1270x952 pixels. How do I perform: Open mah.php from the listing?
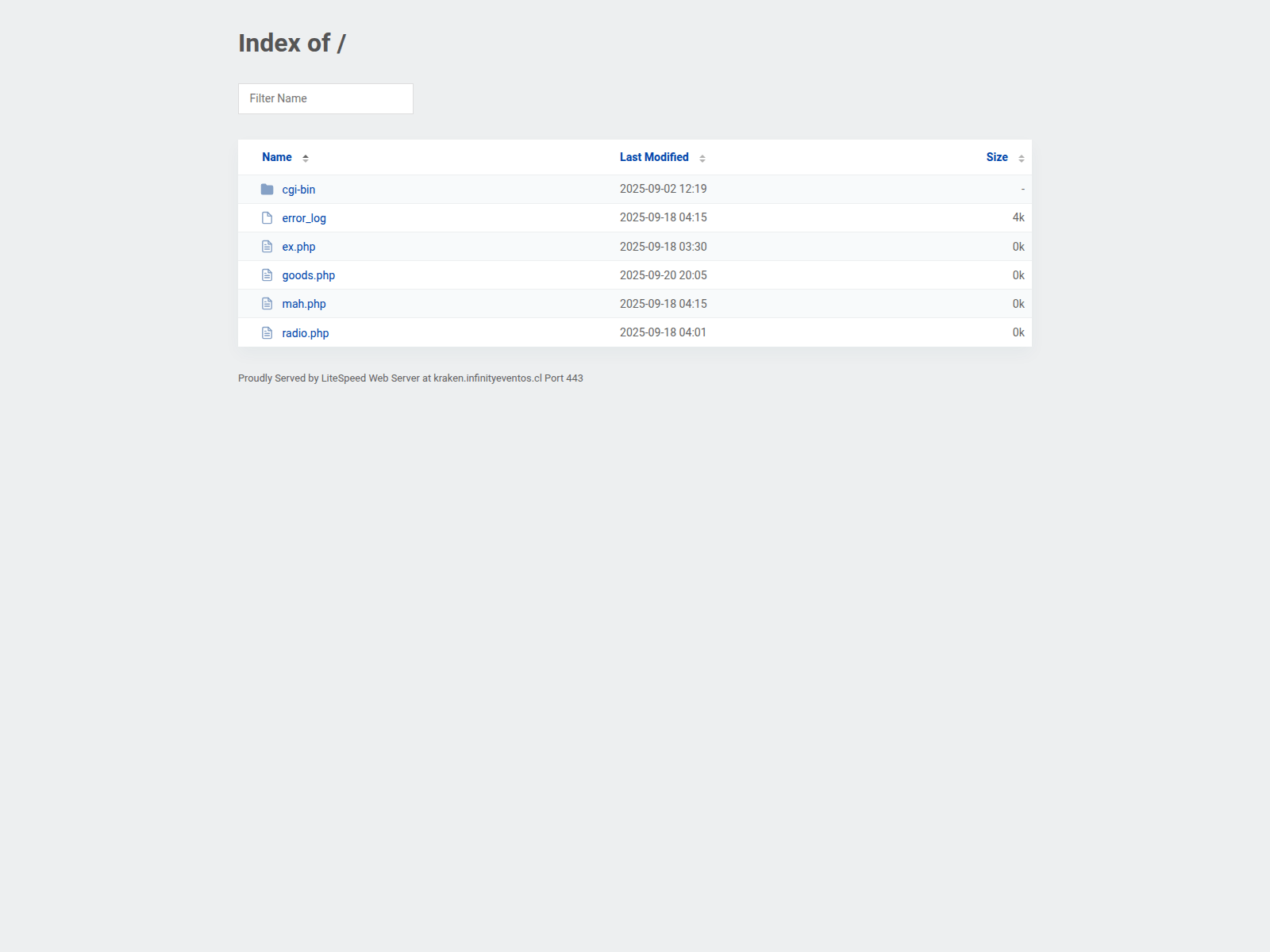coord(303,303)
